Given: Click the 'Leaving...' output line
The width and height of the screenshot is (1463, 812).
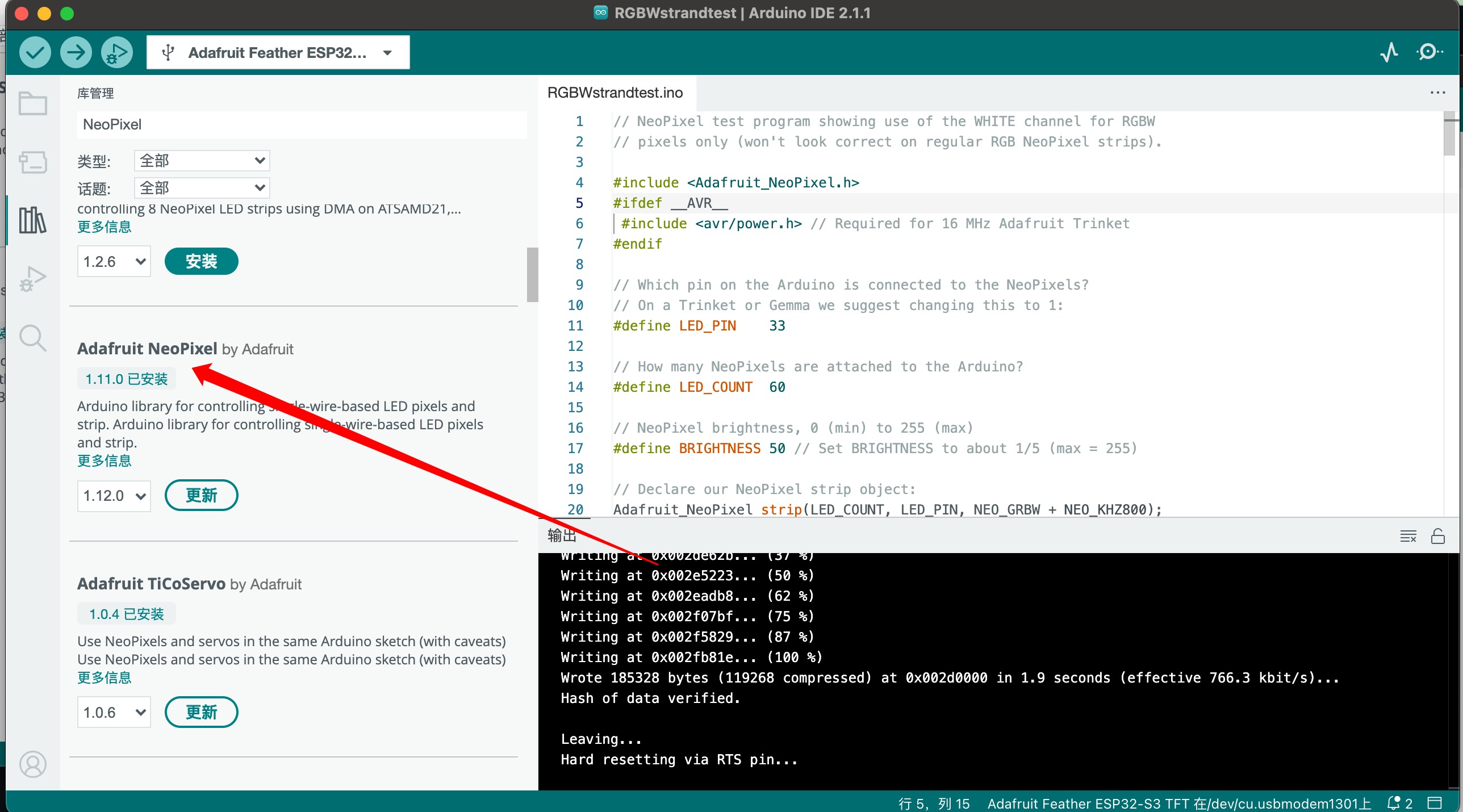Looking at the screenshot, I should 601,739.
